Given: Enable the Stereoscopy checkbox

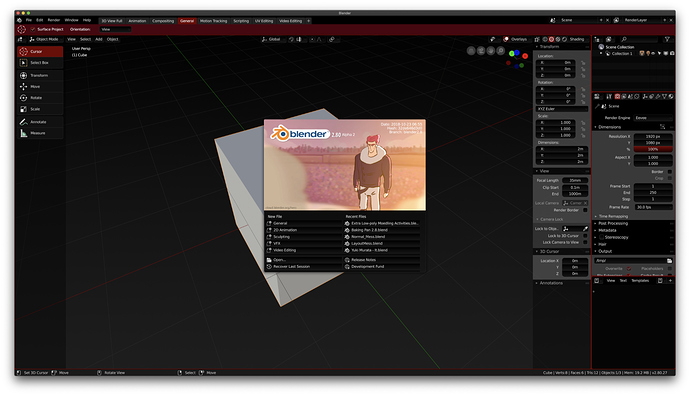Looking at the screenshot, I should pyautogui.click(x=601, y=237).
